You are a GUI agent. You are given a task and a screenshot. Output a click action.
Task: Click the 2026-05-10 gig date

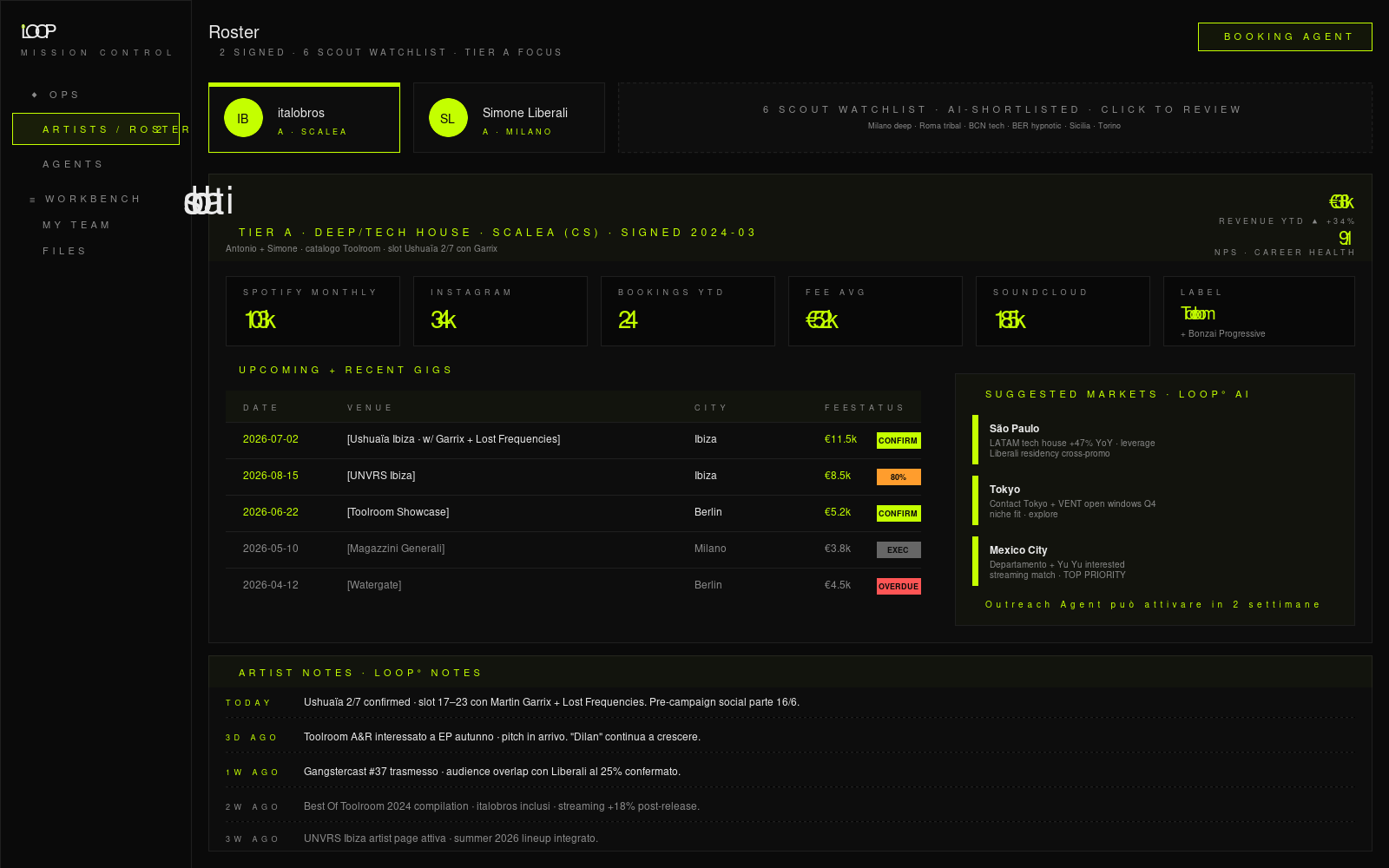point(271,549)
